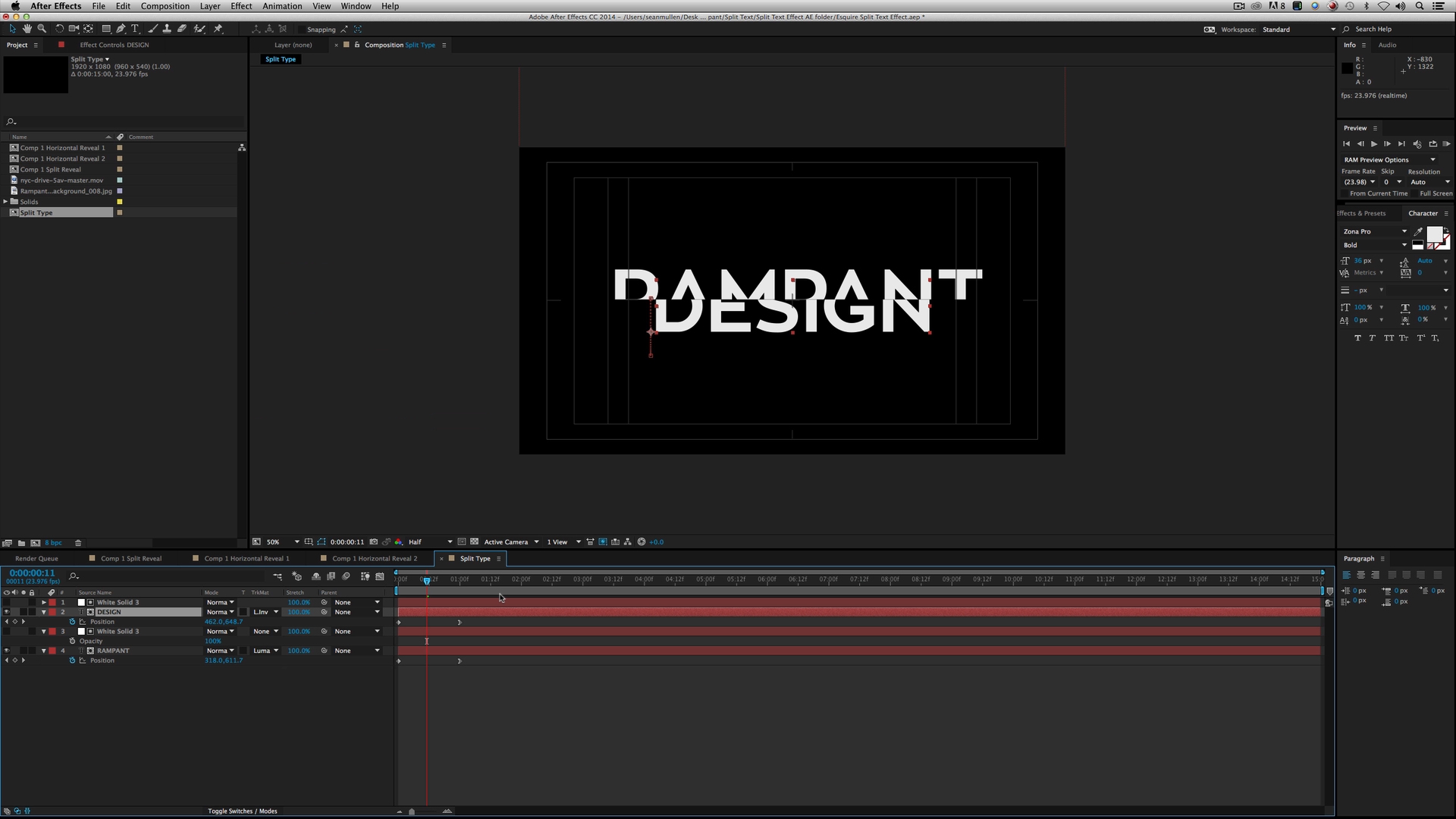Click the Rotation tool icon
Image resolution: width=1456 pixels, height=819 pixels.
point(58,28)
